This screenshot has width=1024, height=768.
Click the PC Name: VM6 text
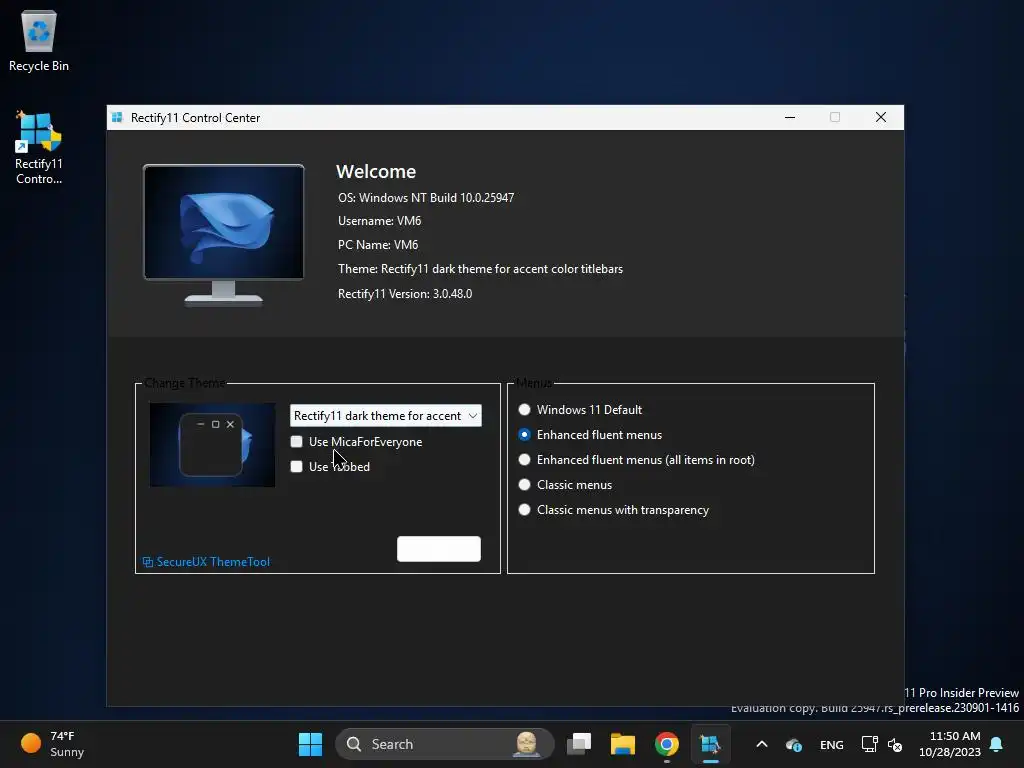[x=378, y=245]
